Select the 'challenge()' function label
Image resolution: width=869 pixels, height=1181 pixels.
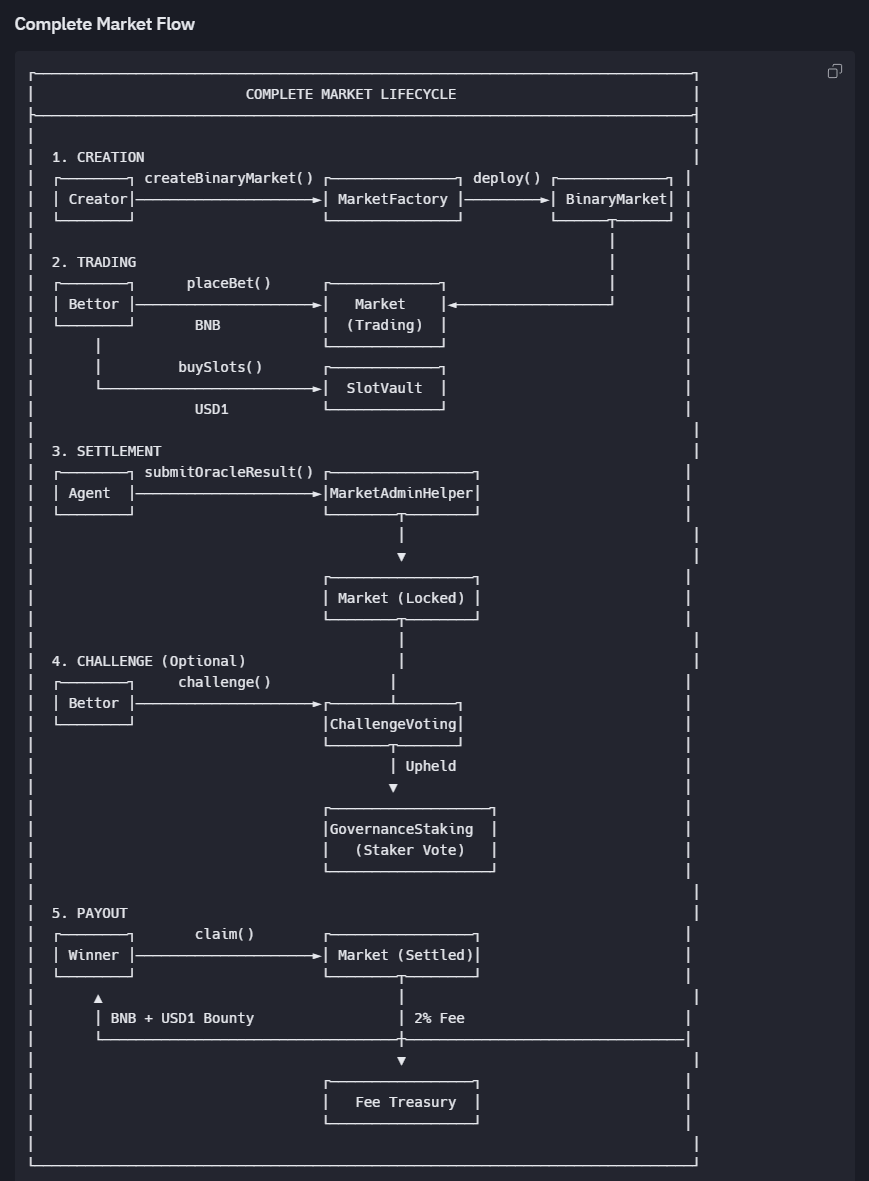[224, 682]
